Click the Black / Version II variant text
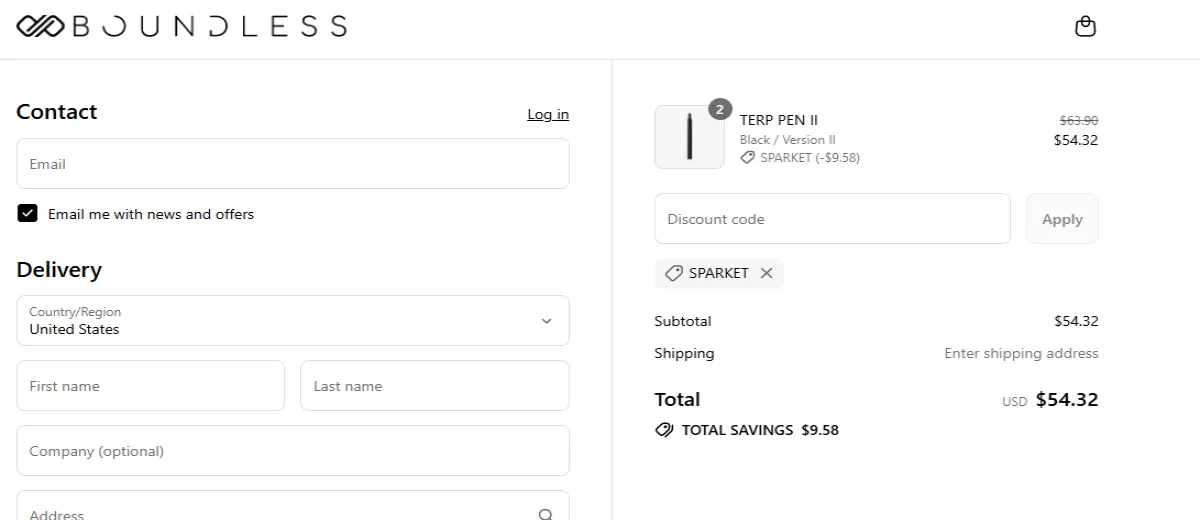 pyautogui.click(x=788, y=140)
